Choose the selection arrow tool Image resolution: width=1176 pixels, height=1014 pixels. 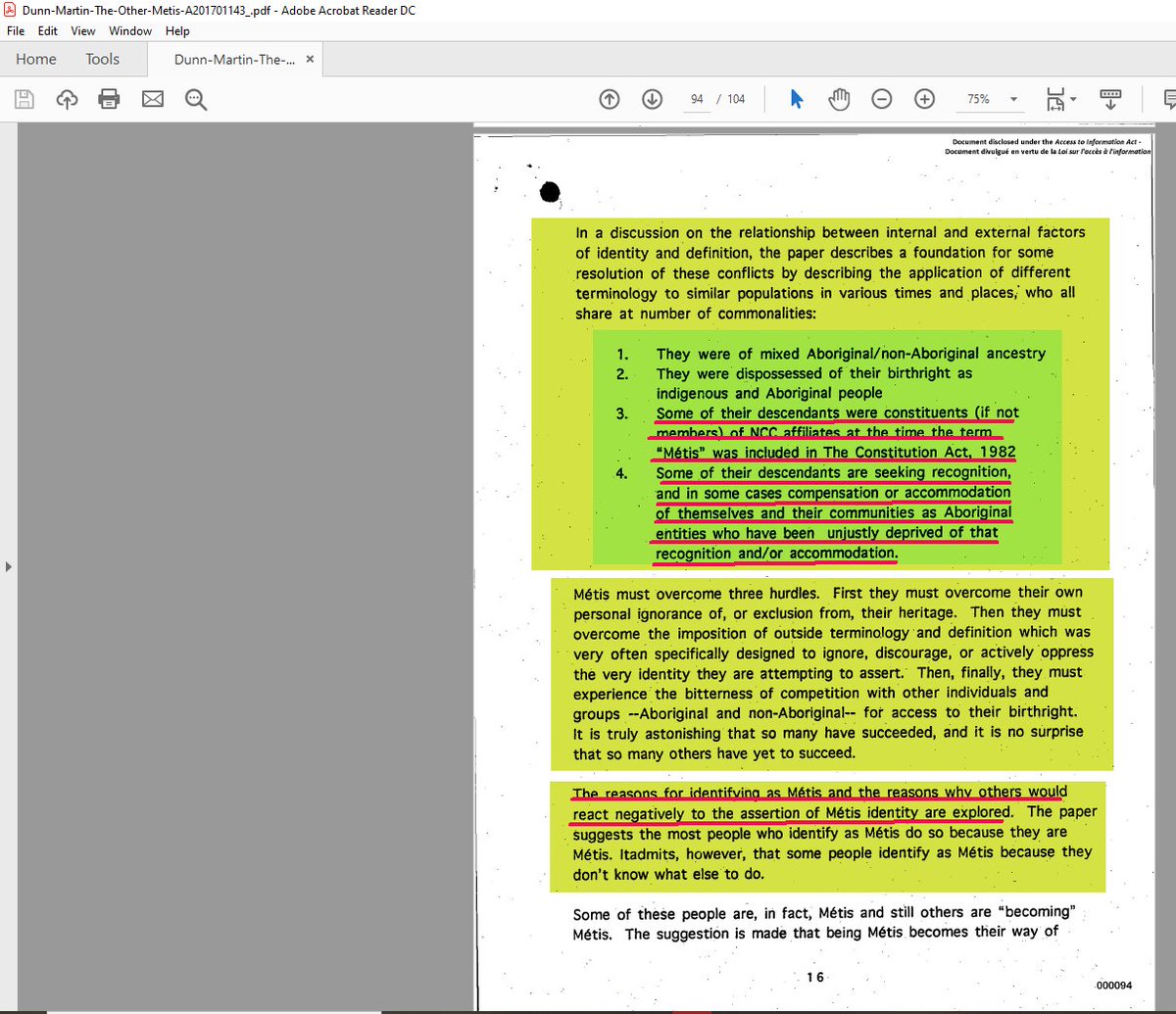[x=796, y=99]
